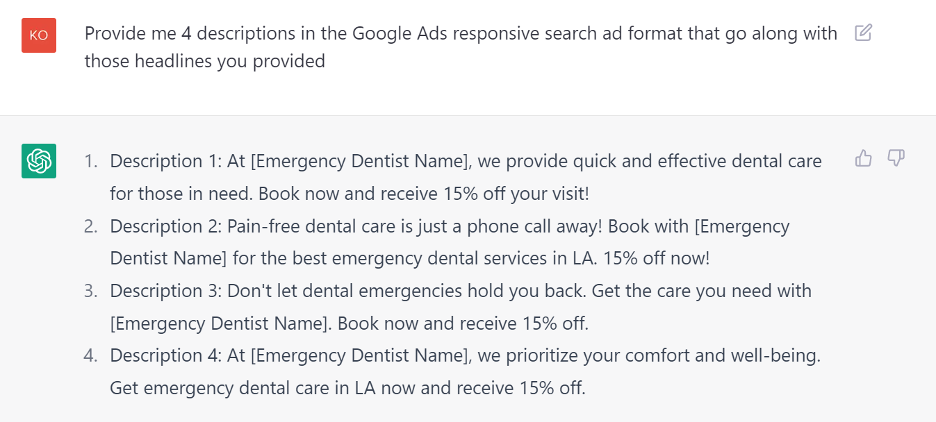Select the 'Description 1:' label text
Viewport: 936px width, 422px height.
pos(166,161)
